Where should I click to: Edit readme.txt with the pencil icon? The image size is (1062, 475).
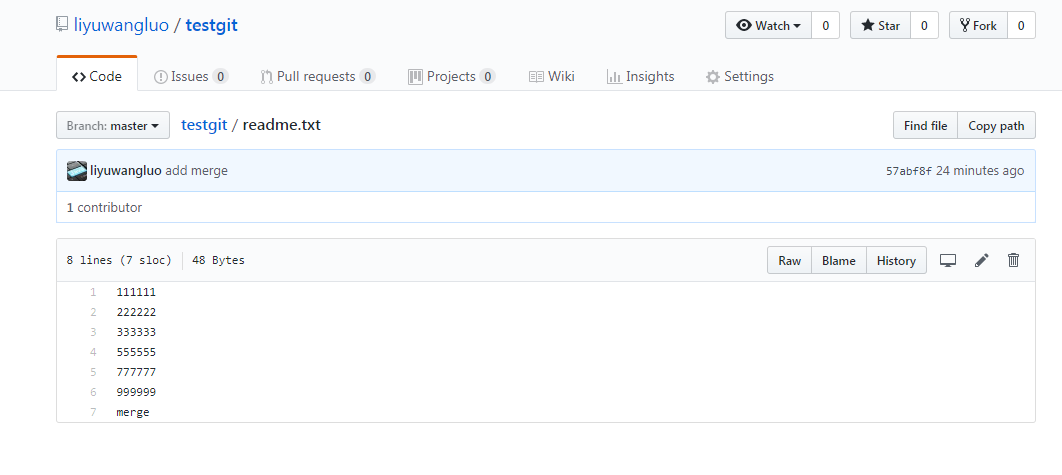click(x=981, y=260)
